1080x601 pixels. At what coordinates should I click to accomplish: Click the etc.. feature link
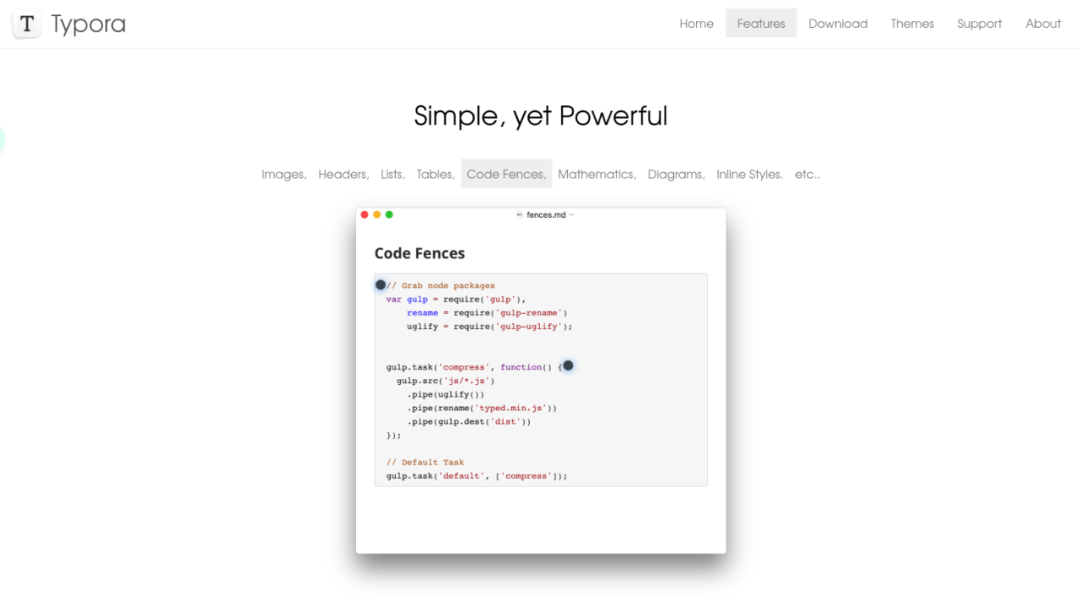click(807, 174)
